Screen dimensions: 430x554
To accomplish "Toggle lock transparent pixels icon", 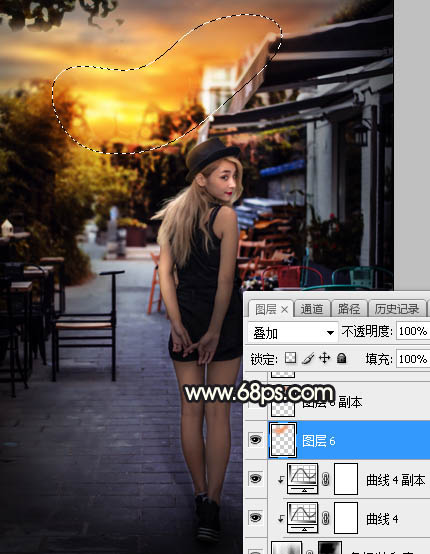I will pos(290,358).
